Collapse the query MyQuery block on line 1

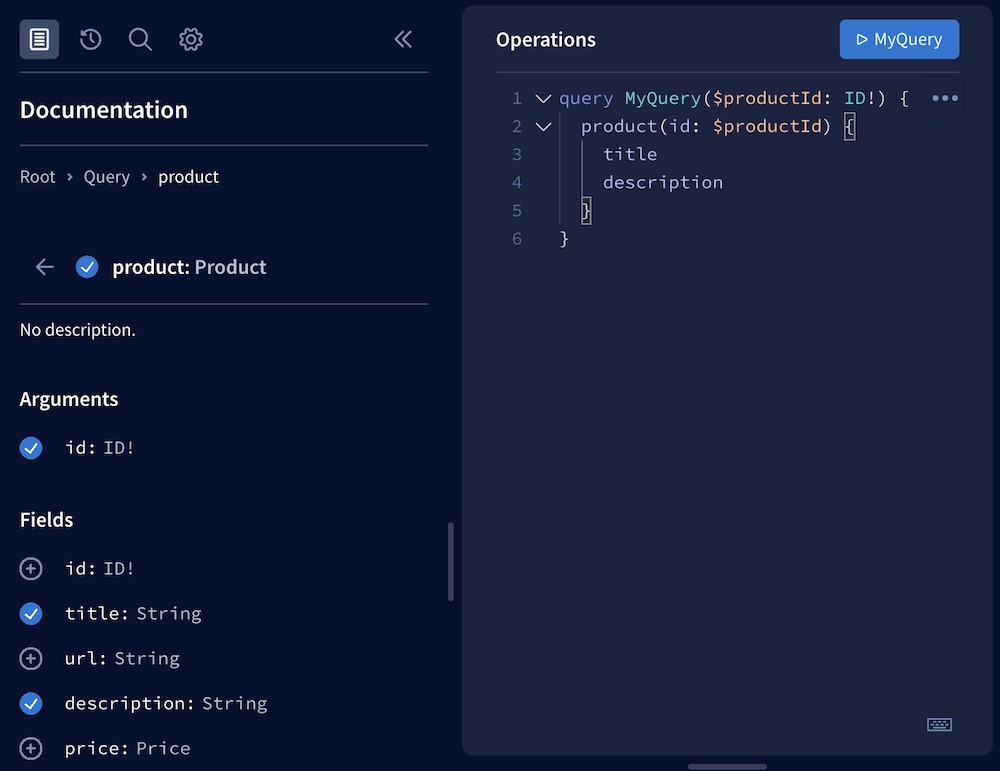[543, 98]
